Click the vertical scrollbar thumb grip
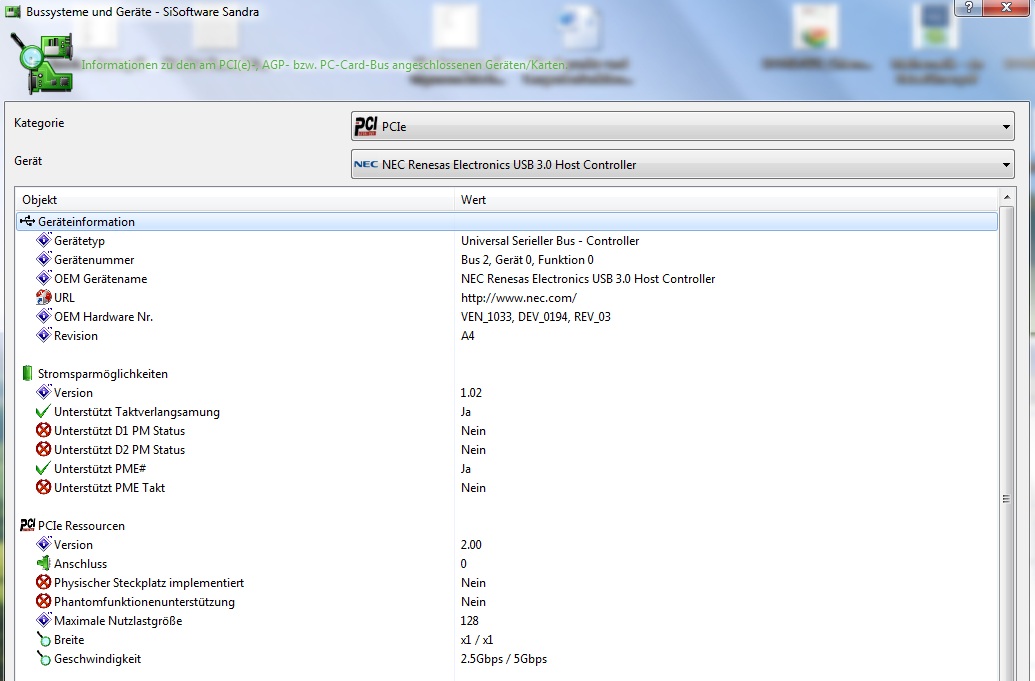The width and height of the screenshot is (1035, 681). pyautogui.click(x=1007, y=499)
